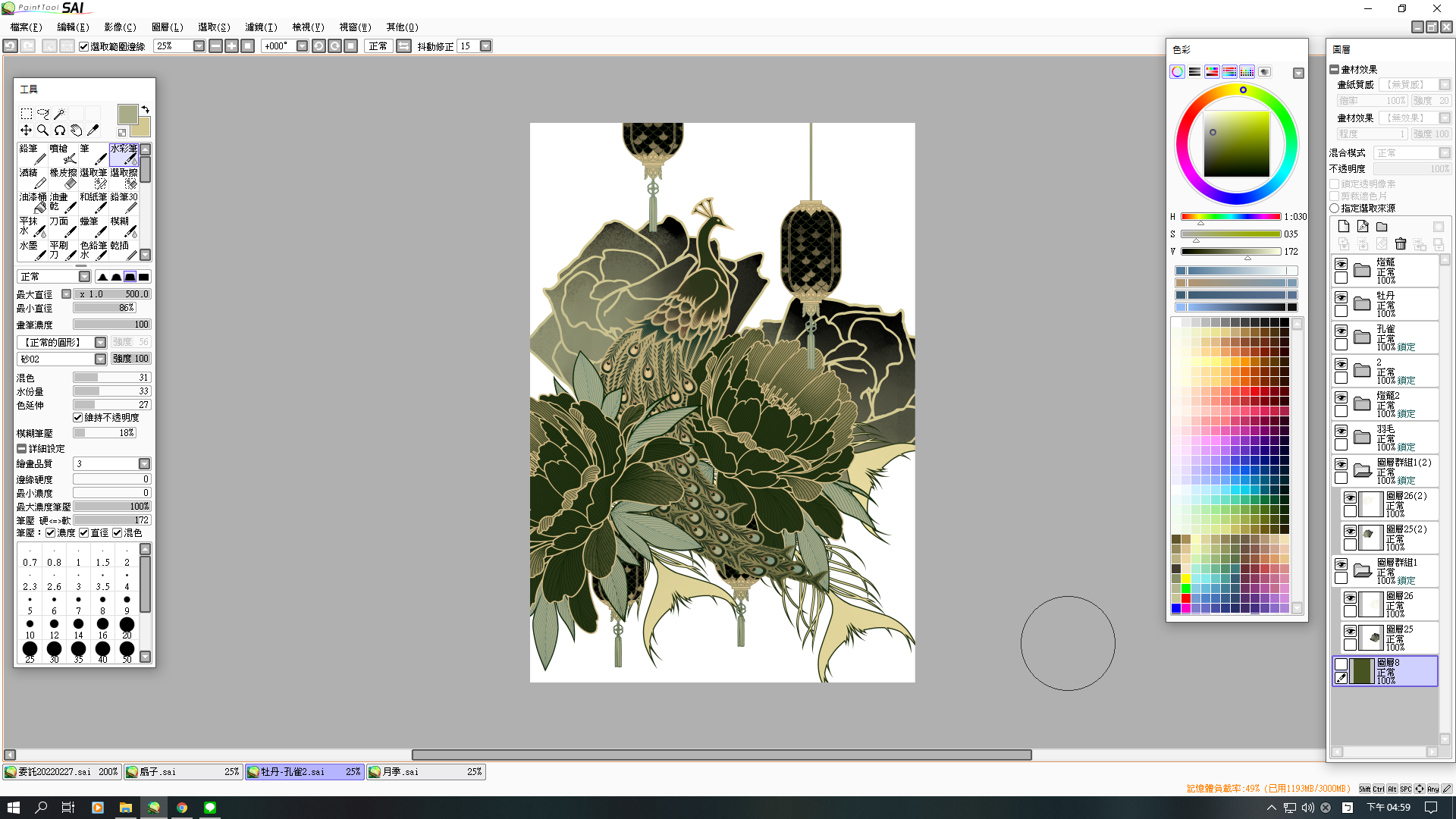The height and width of the screenshot is (819, 1456).
Task: Create a new layer folder
Action: click(x=1382, y=227)
